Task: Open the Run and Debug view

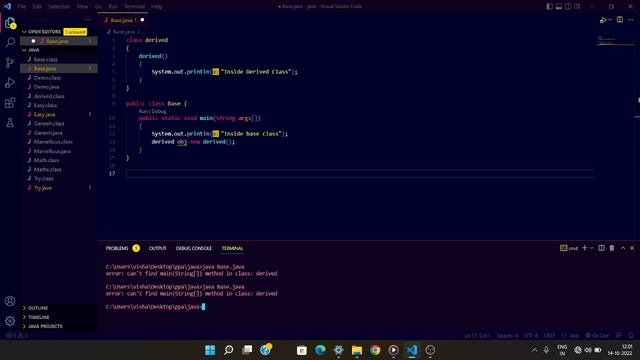Action: point(10,82)
